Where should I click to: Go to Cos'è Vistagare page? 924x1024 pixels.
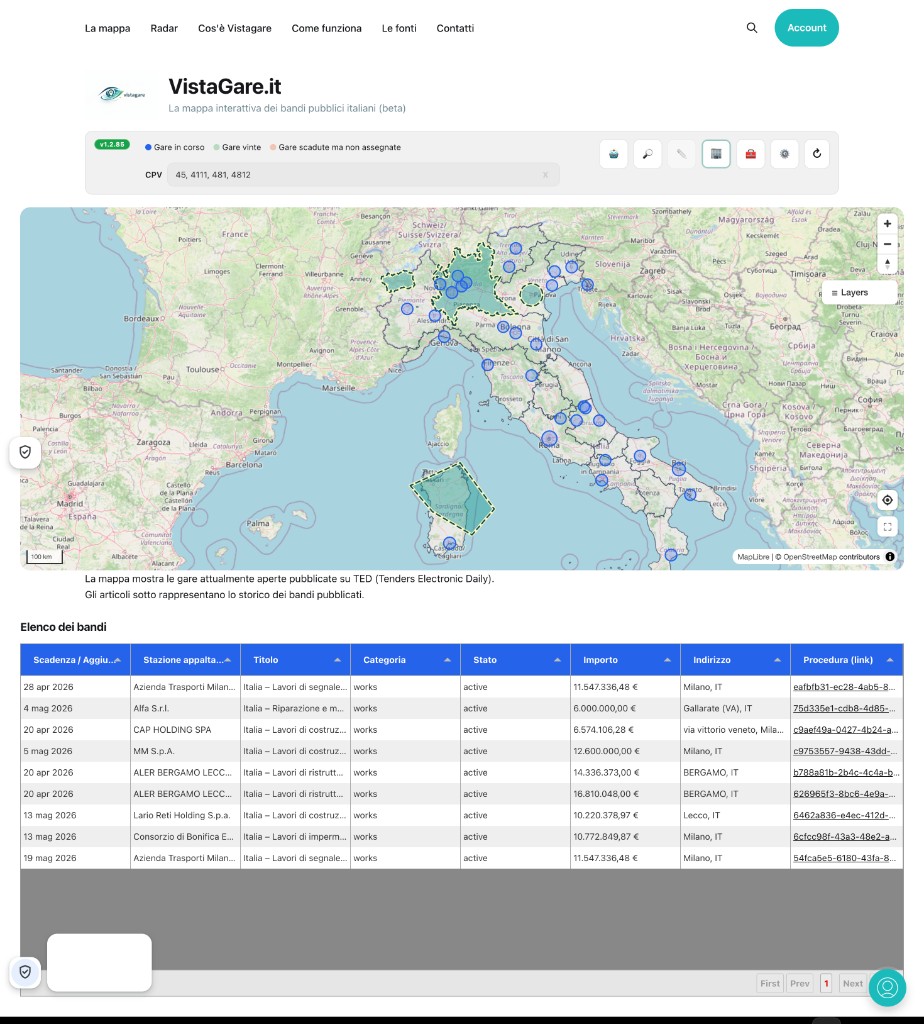(234, 28)
